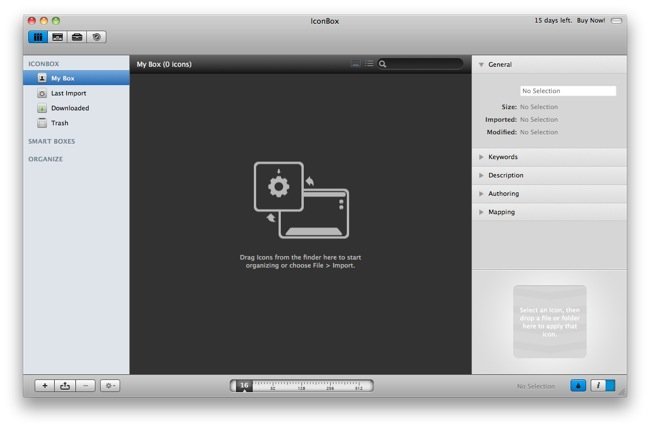650x429 pixels.
Task: Expand the Keywords section
Action: tap(481, 157)
